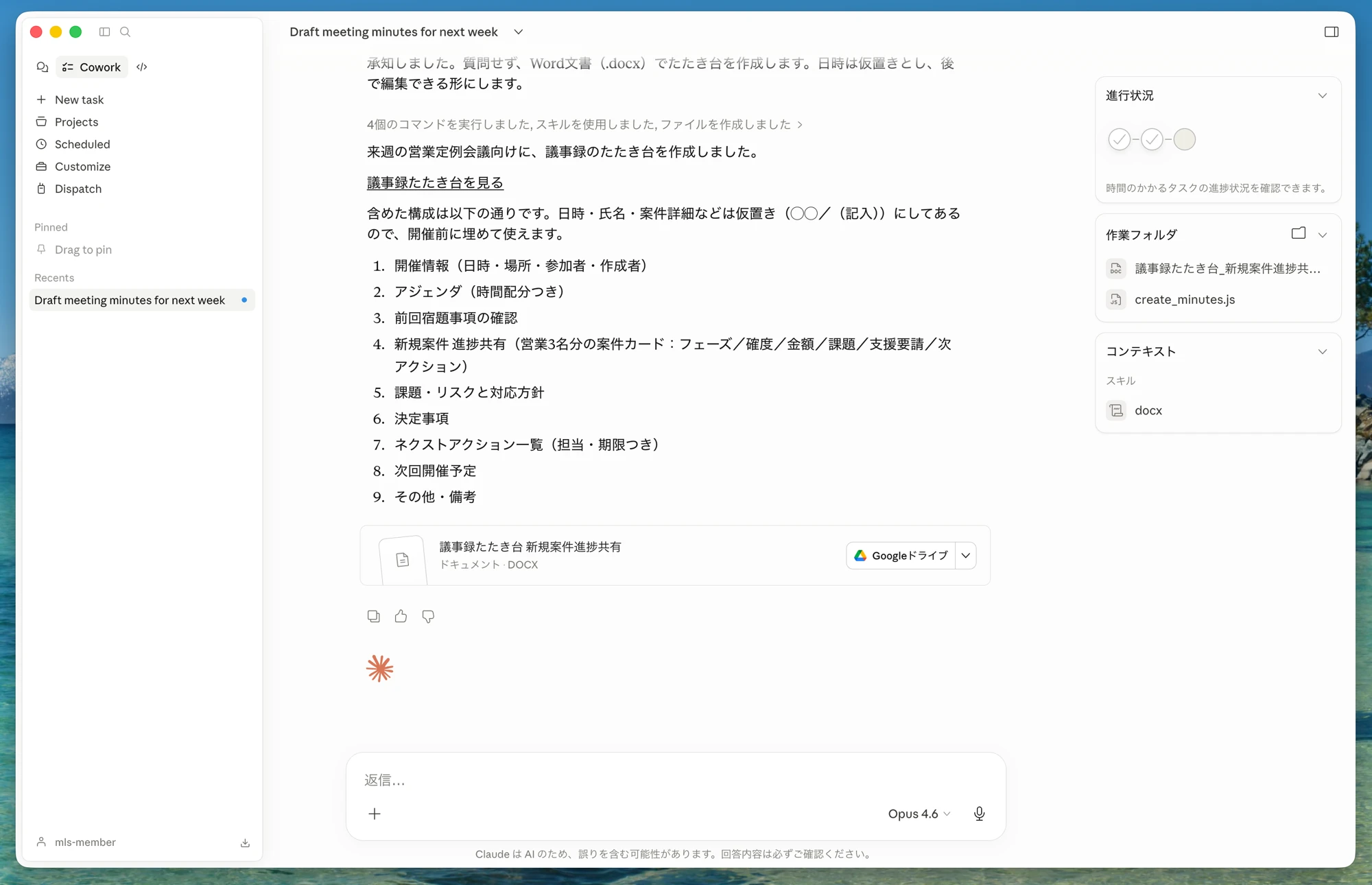Click the Googleドライブ button
Image resolution: width=1372 pixels, height=885 pixels.
pos(901,556)
